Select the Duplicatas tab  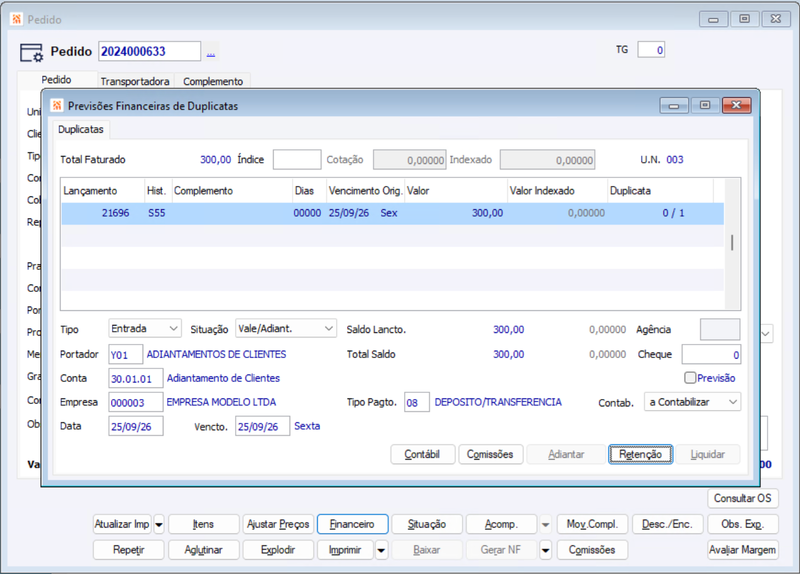pos(81,129)
